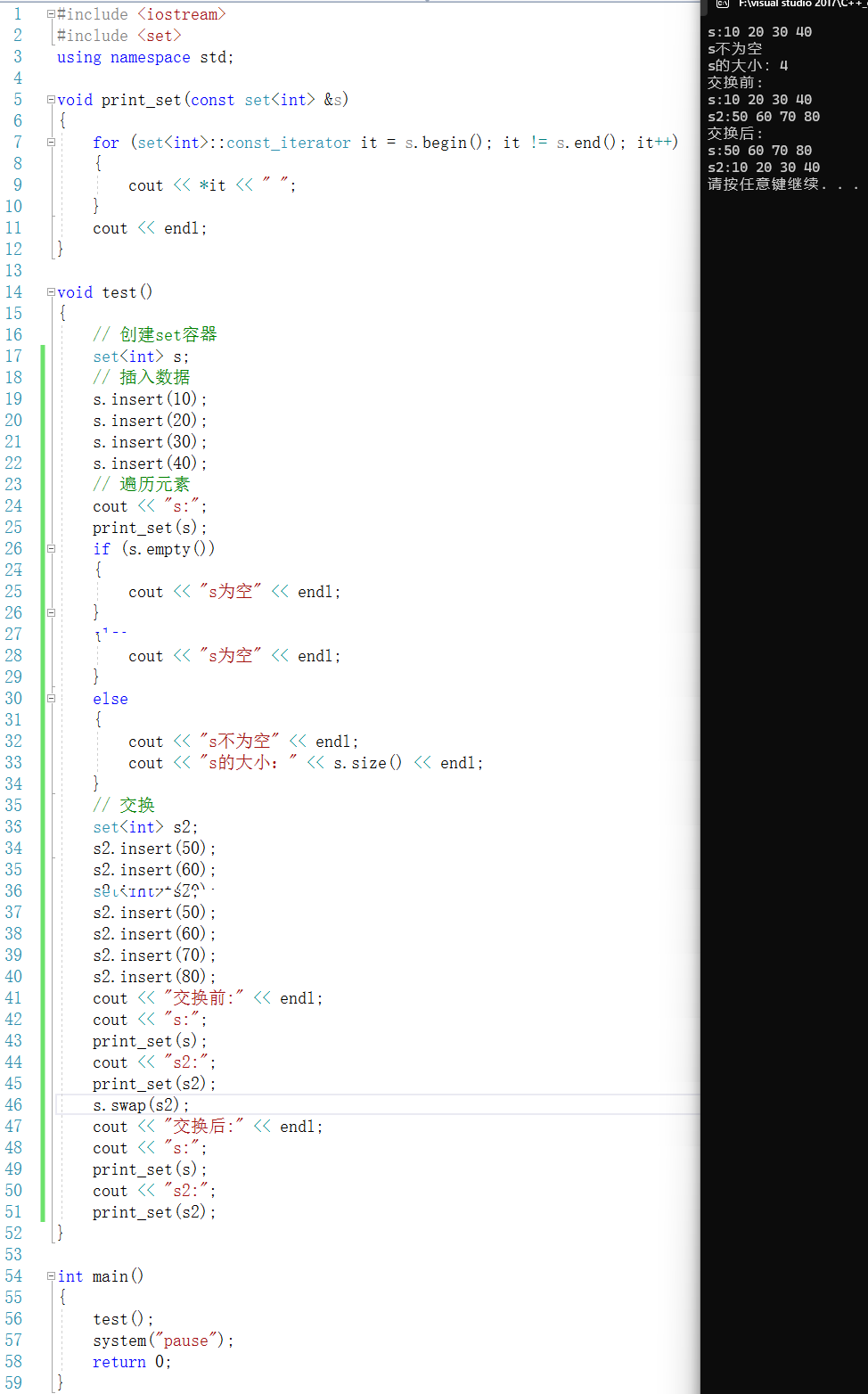Click console prompt '请按任意键继续. . .'
The width and height of the screenshot is (868, 1394).
[x=783, y=184]
